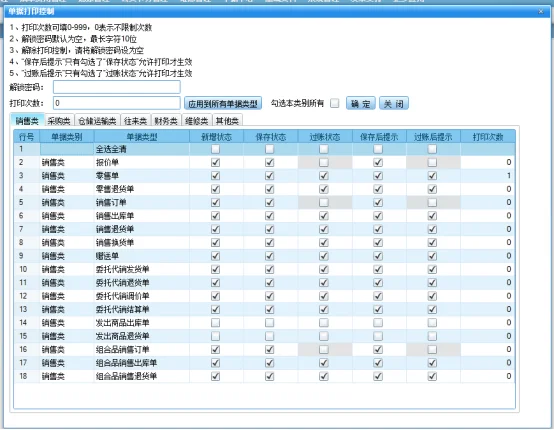Select the 其他类 tab

(x=227, y=121)
